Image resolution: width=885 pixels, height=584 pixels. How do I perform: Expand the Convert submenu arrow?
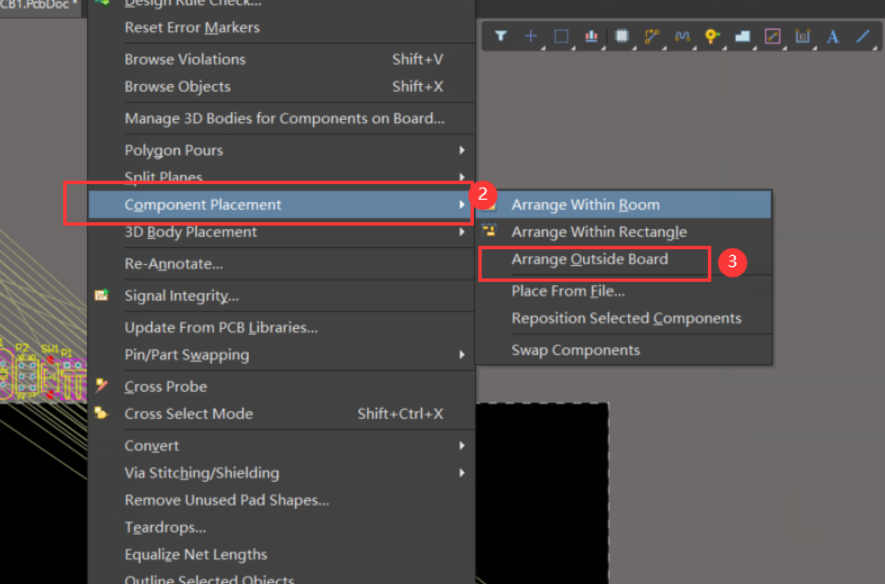[x=462, y=446]
